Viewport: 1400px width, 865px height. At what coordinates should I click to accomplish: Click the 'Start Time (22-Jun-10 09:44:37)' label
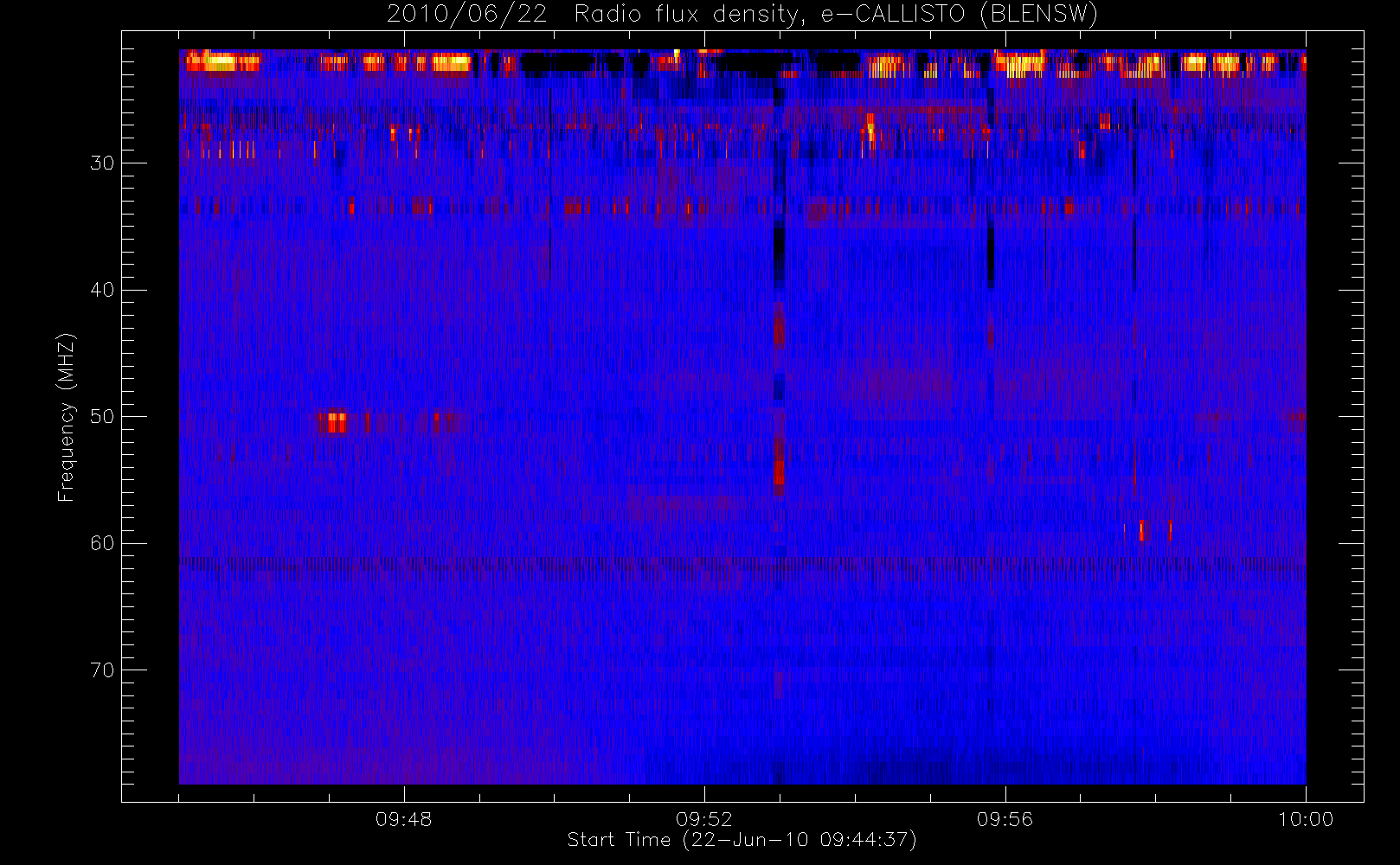point(742,840)
